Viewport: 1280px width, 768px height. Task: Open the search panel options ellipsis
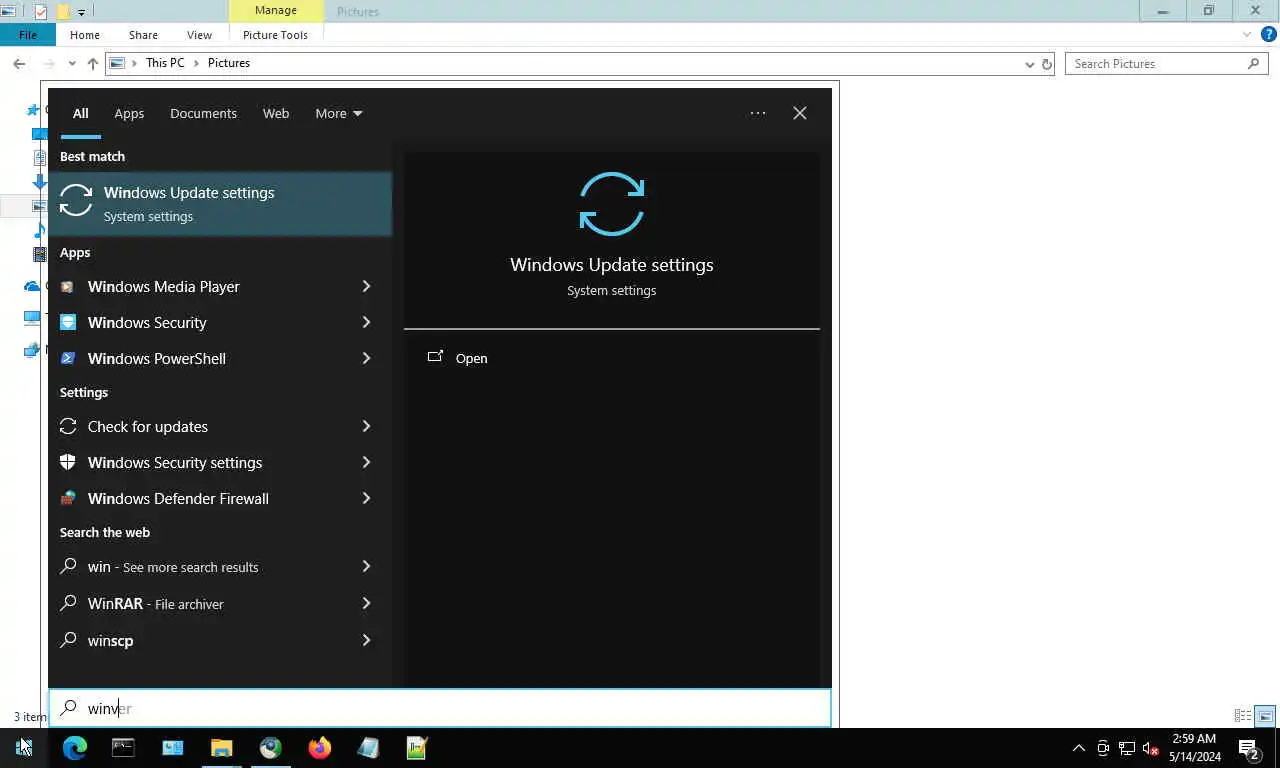[x=758, y=114]
